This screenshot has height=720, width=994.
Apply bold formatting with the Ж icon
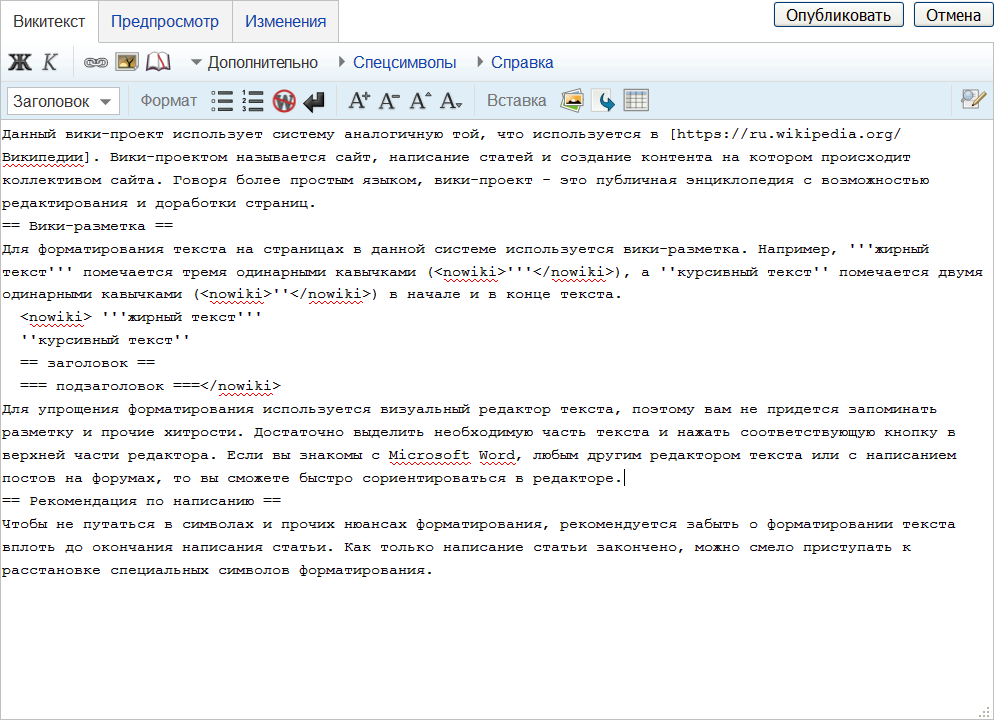(x=20, y=62)
